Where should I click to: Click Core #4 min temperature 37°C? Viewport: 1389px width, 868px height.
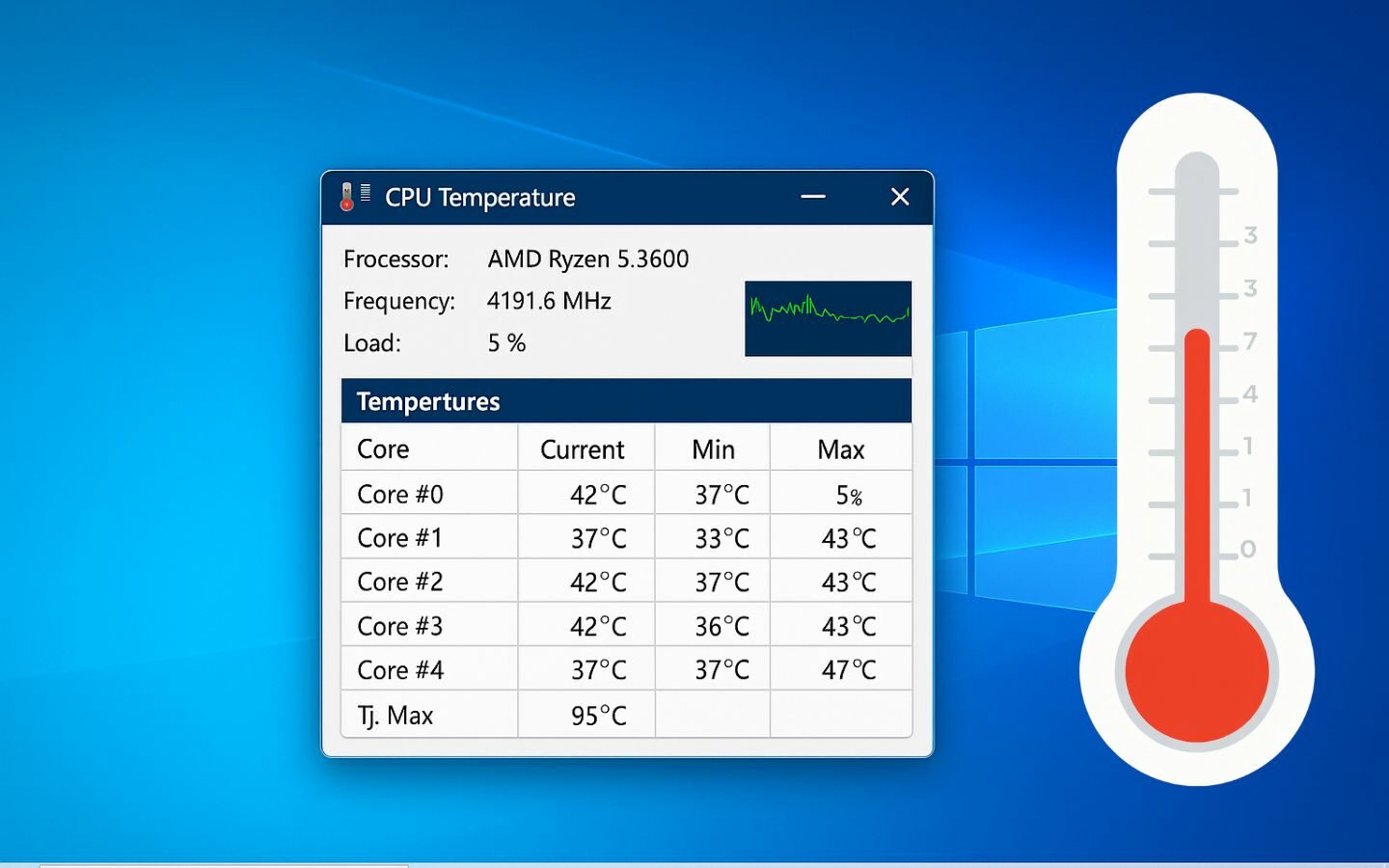click(722, 670)
